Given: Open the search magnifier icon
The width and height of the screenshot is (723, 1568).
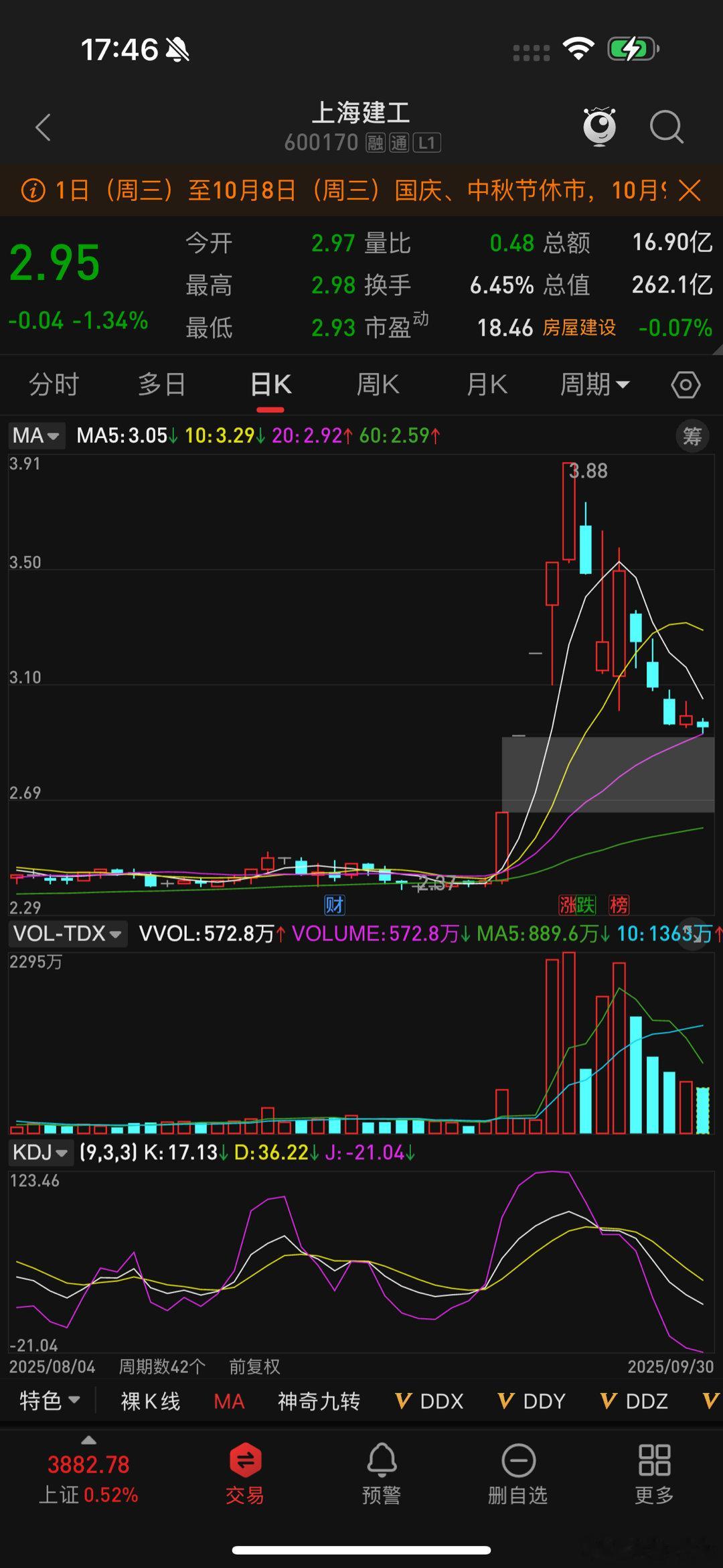Looking at the screenshot, I should 667,127.
